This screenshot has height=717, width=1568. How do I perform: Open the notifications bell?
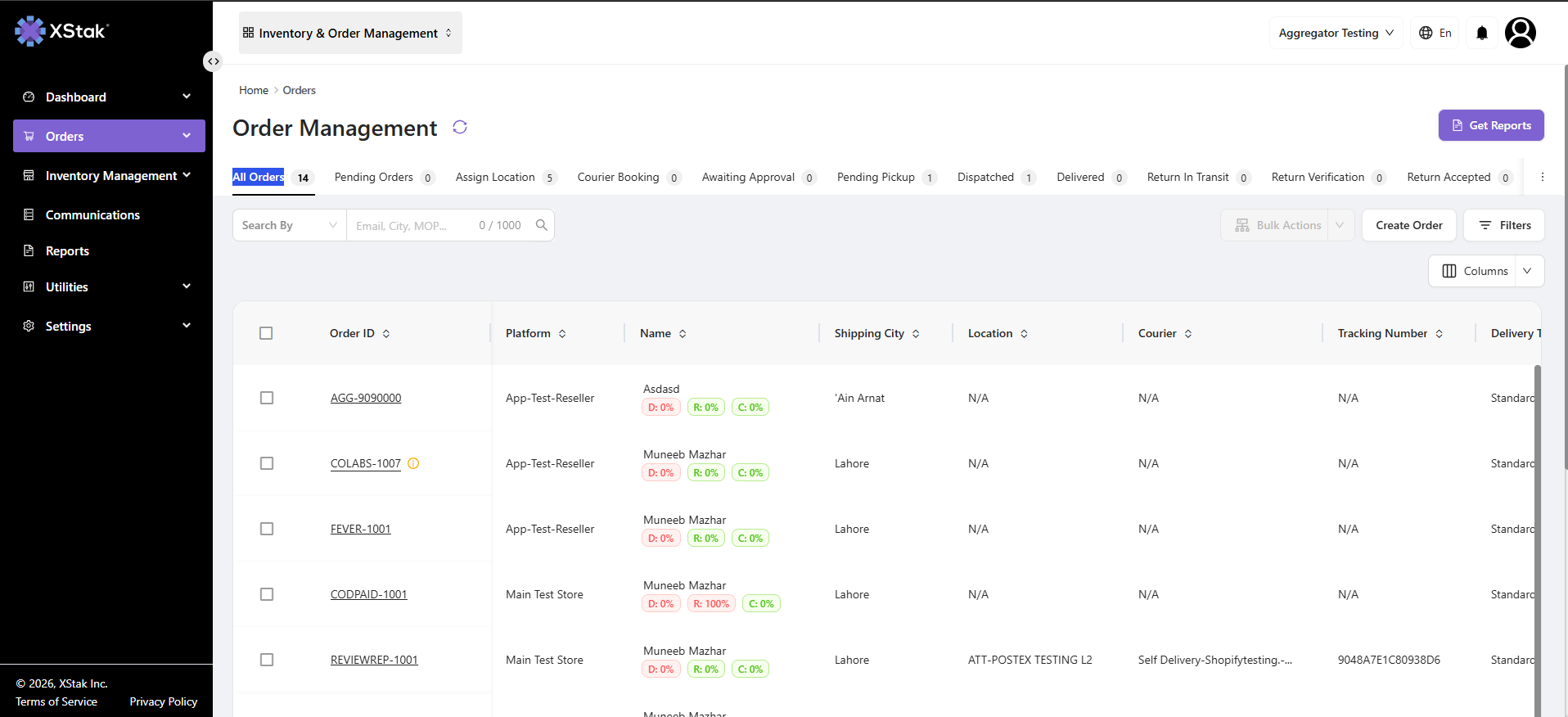[x=1482, y=33]
